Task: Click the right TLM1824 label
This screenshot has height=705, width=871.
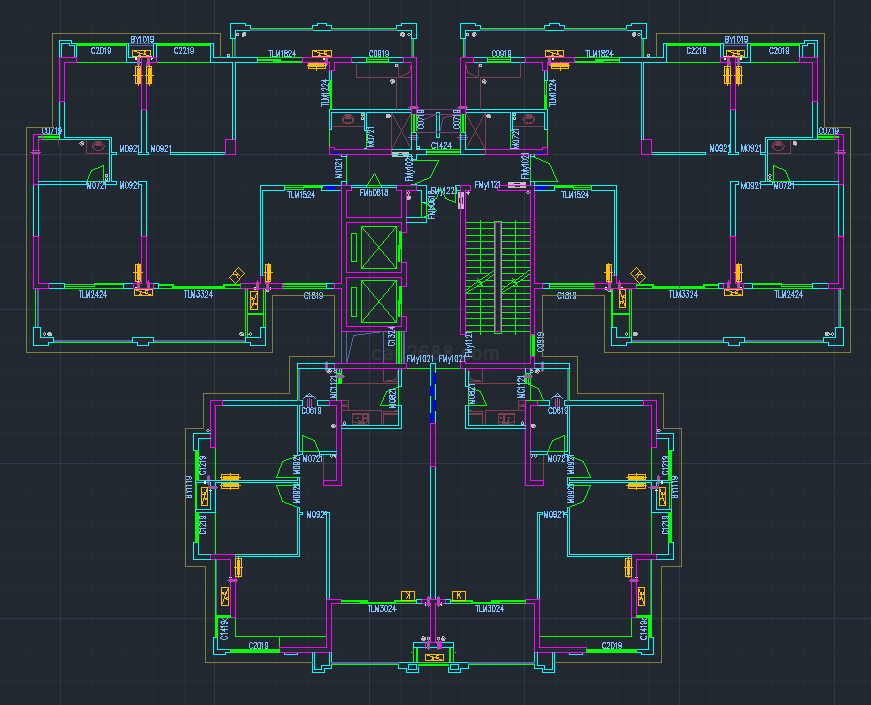Action: tap(598, 53)
